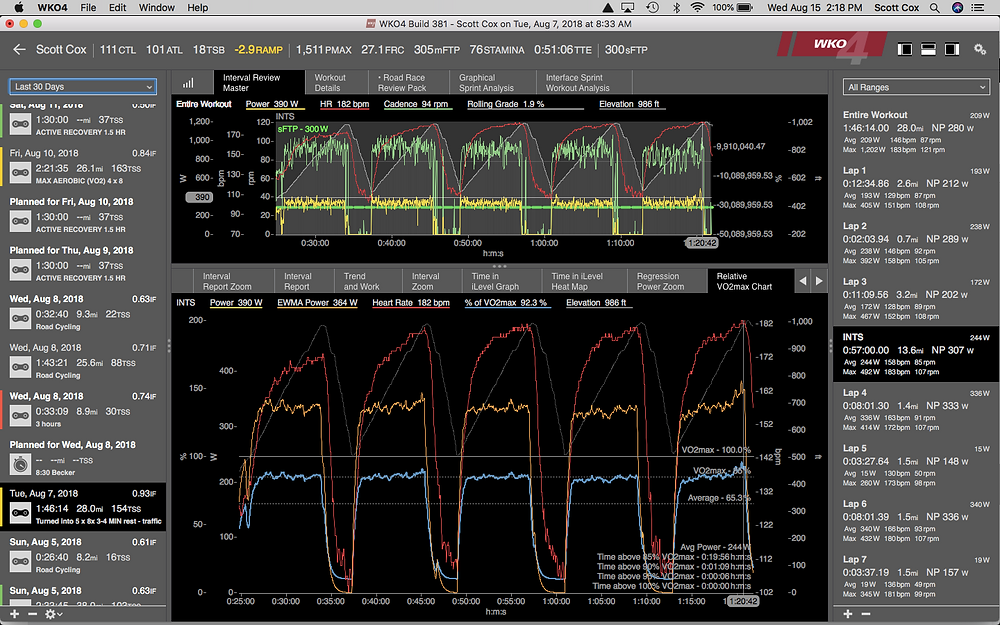The height and width of the screenshot is (625, 1000).
Task: Open the Apple menu
Action: (18, 8)
